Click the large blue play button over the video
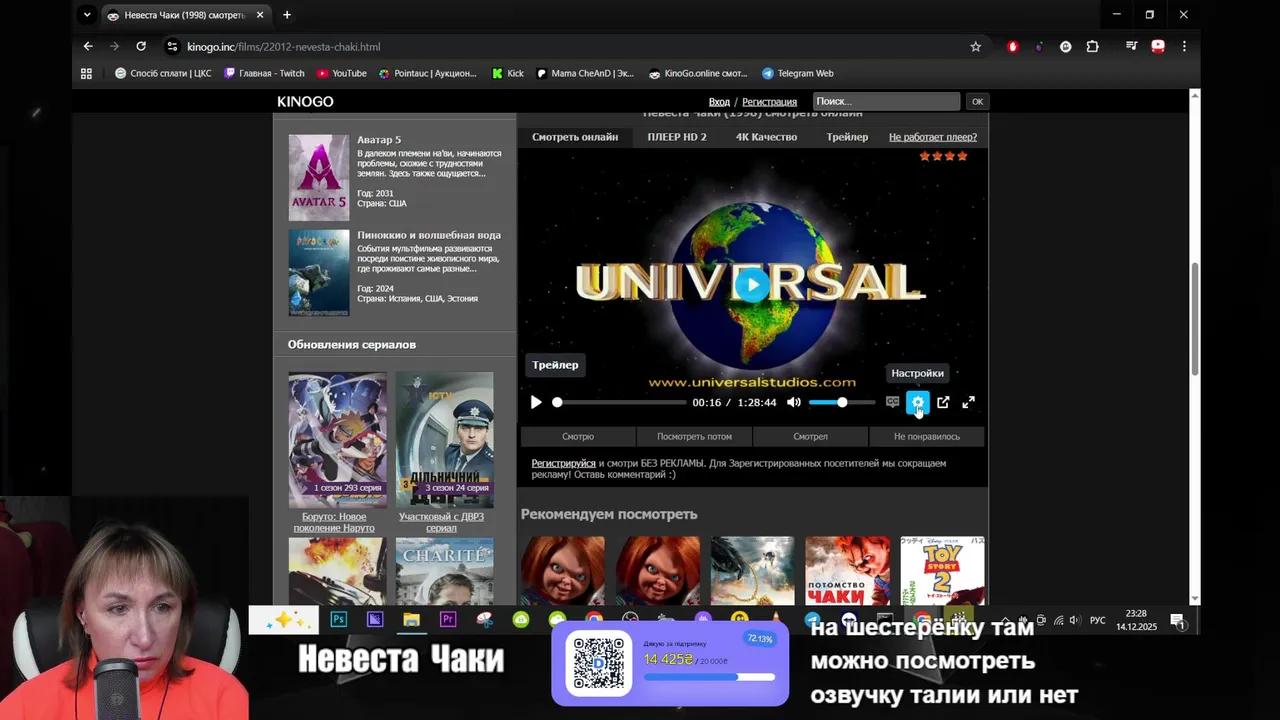 [752, 285]
